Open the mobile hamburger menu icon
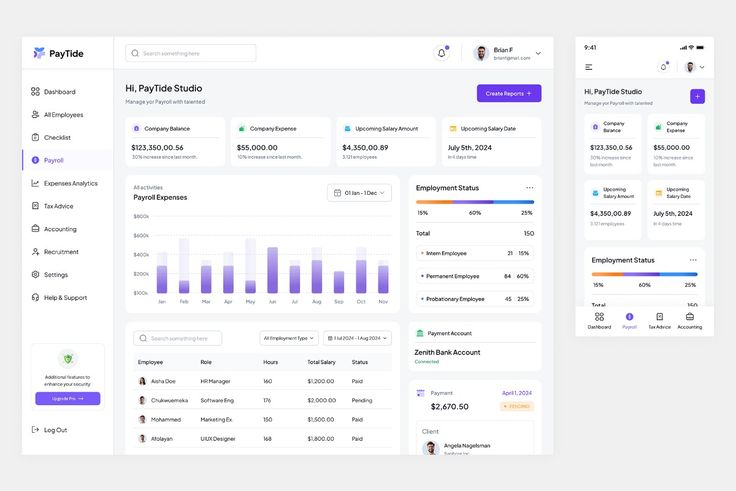Screen dimensions: 736x491 click(x=589, y=67)
